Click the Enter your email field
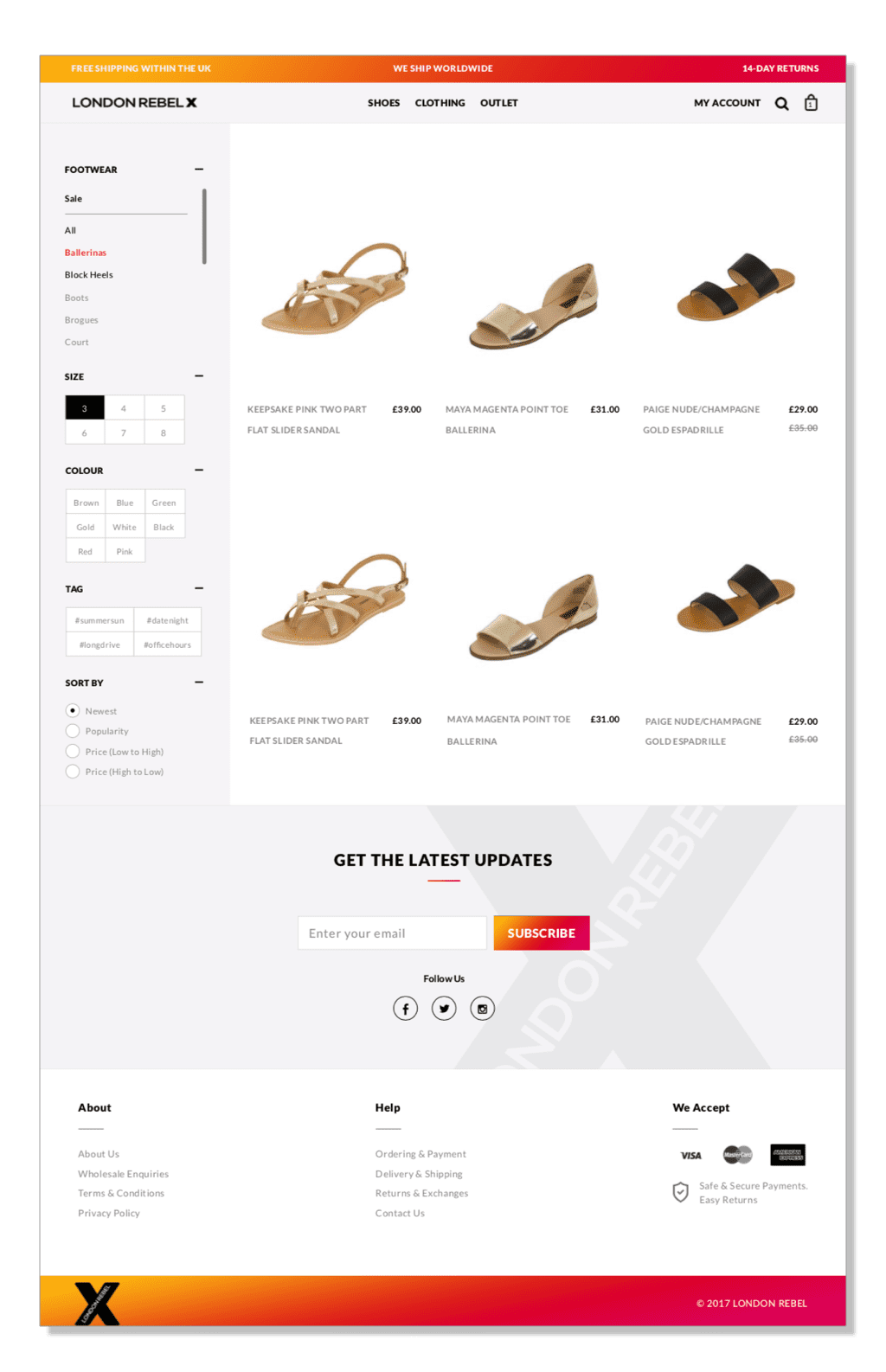The height and width of the screenshot is (1372, 886). 392,933
